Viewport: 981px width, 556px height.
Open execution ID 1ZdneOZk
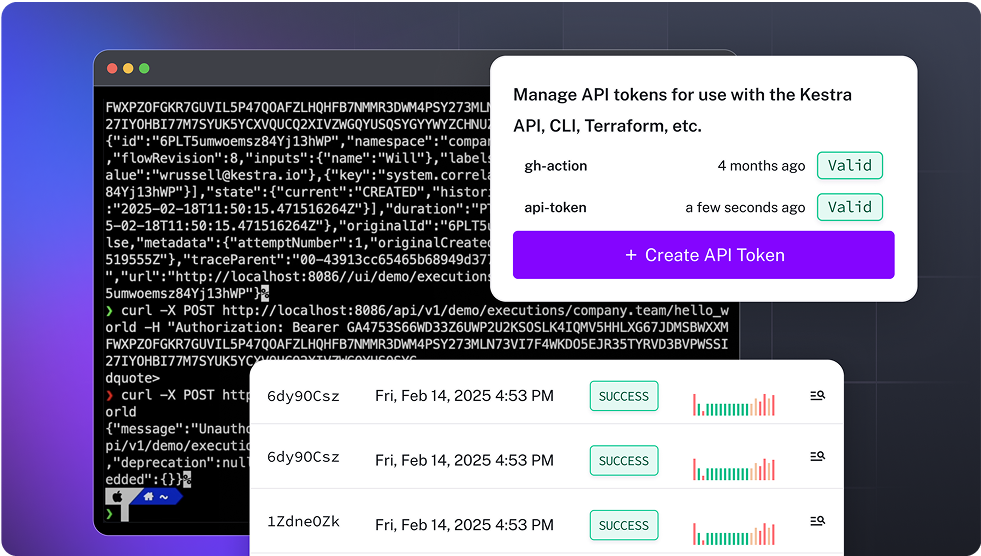click(303, 522)
